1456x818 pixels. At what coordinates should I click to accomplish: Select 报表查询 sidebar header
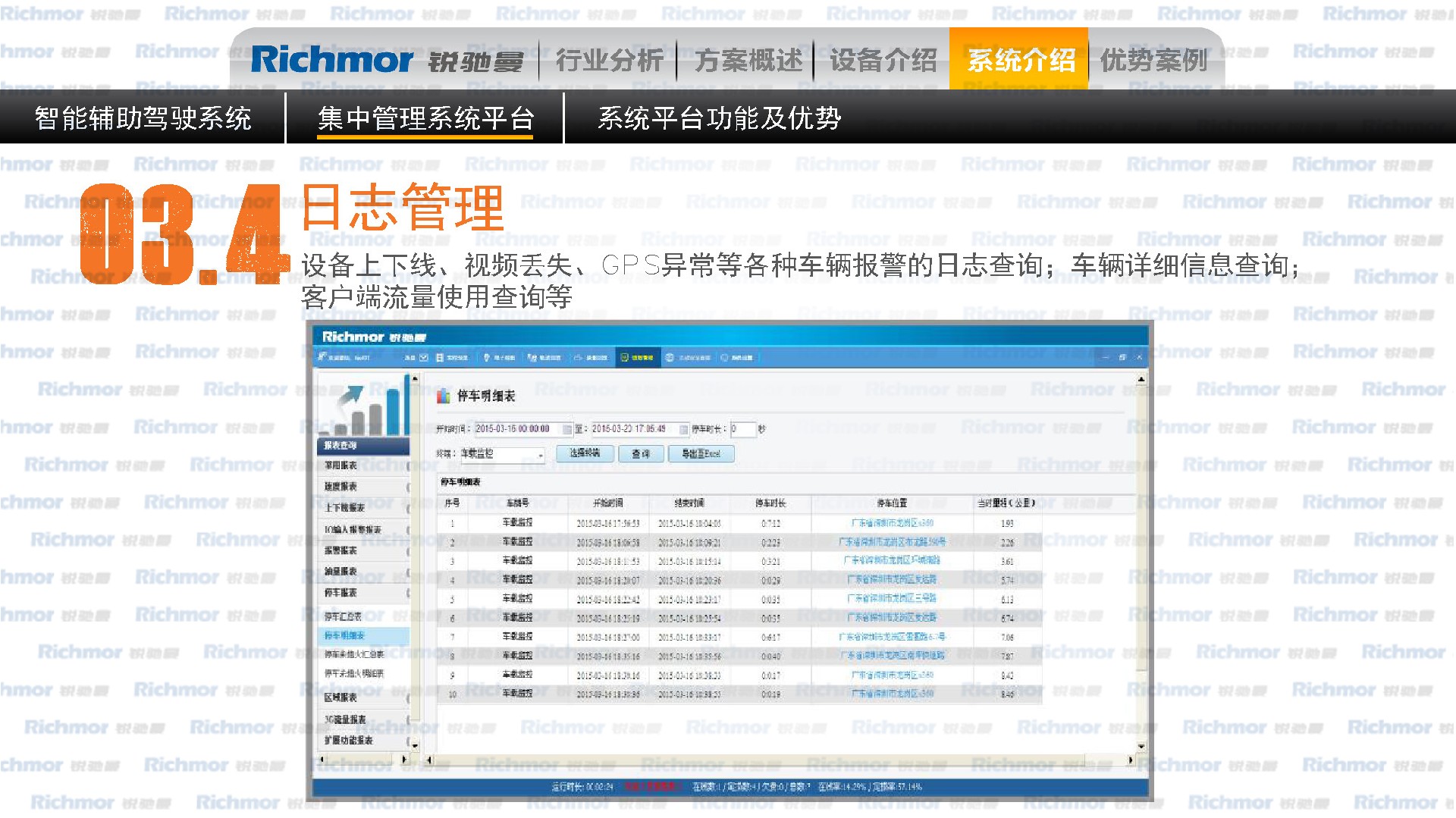pyautogui.click(x=363, y=445)
